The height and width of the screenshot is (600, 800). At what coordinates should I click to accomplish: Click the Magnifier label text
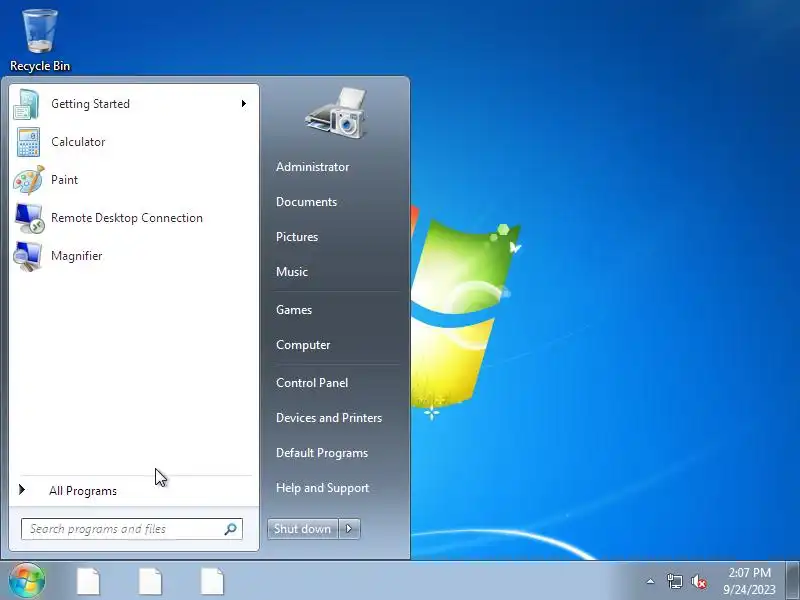pyautogui.click(x=77, y=256)
